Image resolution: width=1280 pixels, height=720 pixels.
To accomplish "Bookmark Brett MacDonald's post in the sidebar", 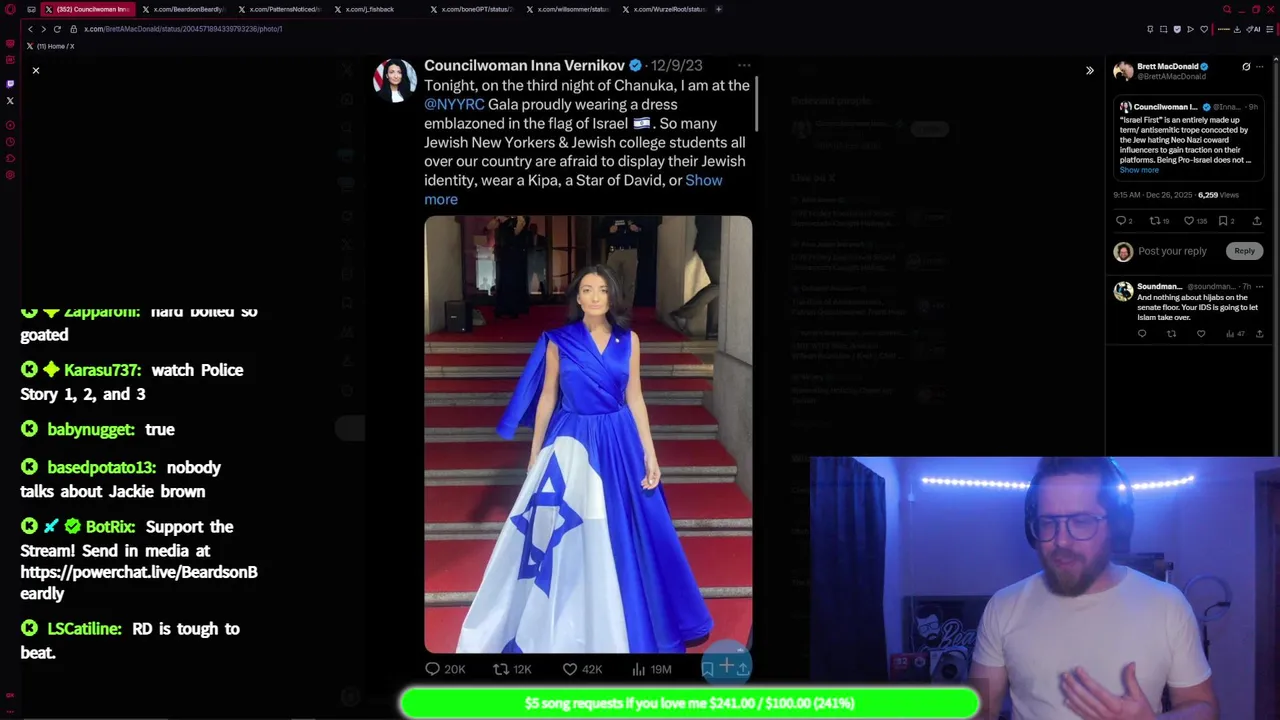I will pos(1223,221).
